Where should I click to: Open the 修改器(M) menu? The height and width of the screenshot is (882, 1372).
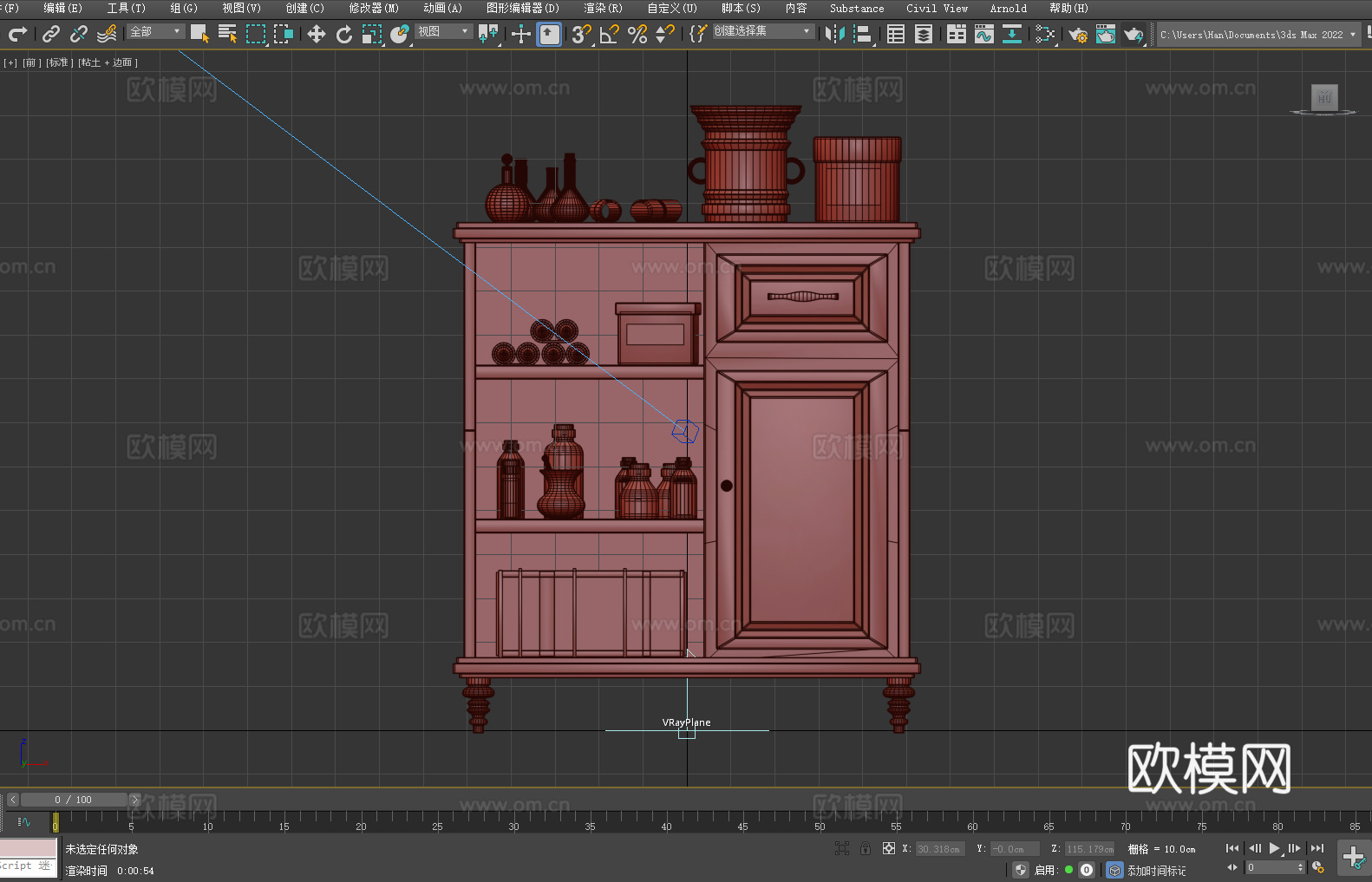(x=374, y=8)
